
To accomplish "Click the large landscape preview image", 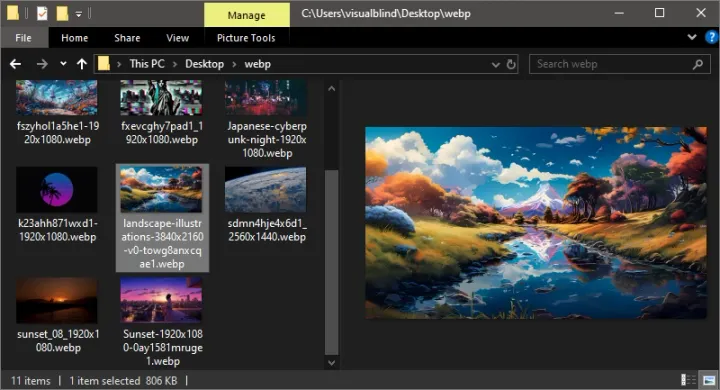I will 536,223.
